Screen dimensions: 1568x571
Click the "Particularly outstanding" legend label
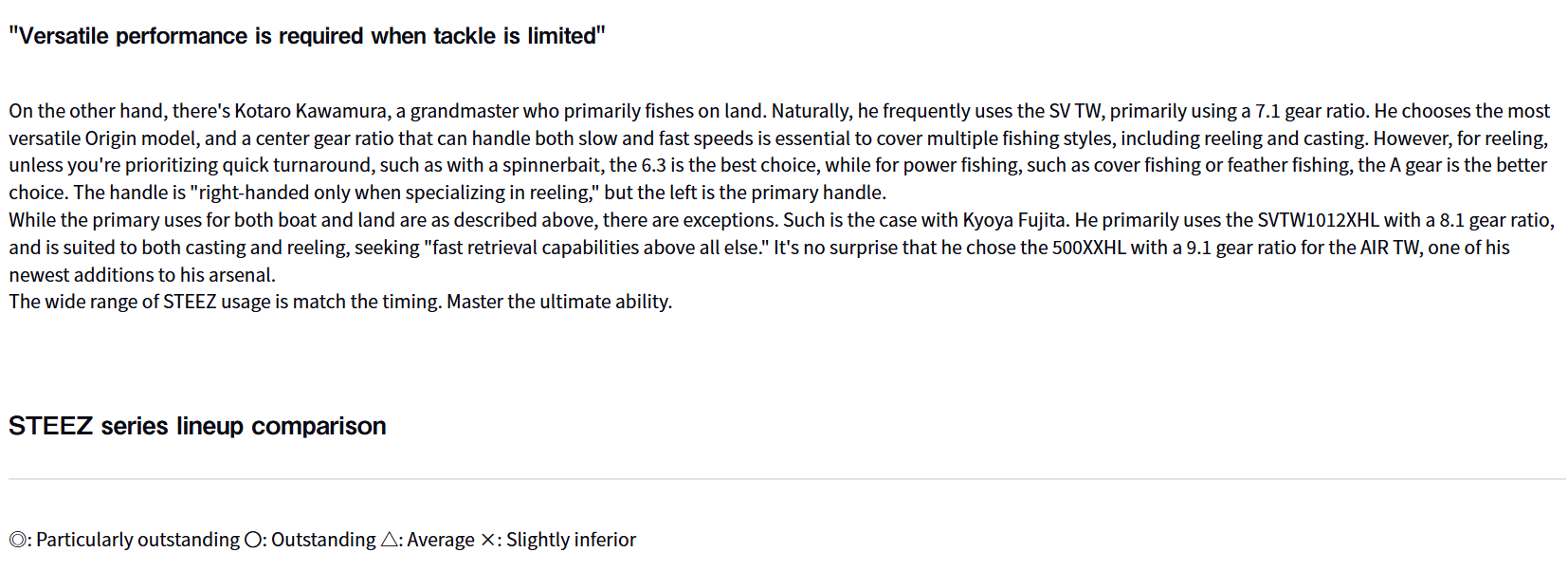click(x=138, y=540)
